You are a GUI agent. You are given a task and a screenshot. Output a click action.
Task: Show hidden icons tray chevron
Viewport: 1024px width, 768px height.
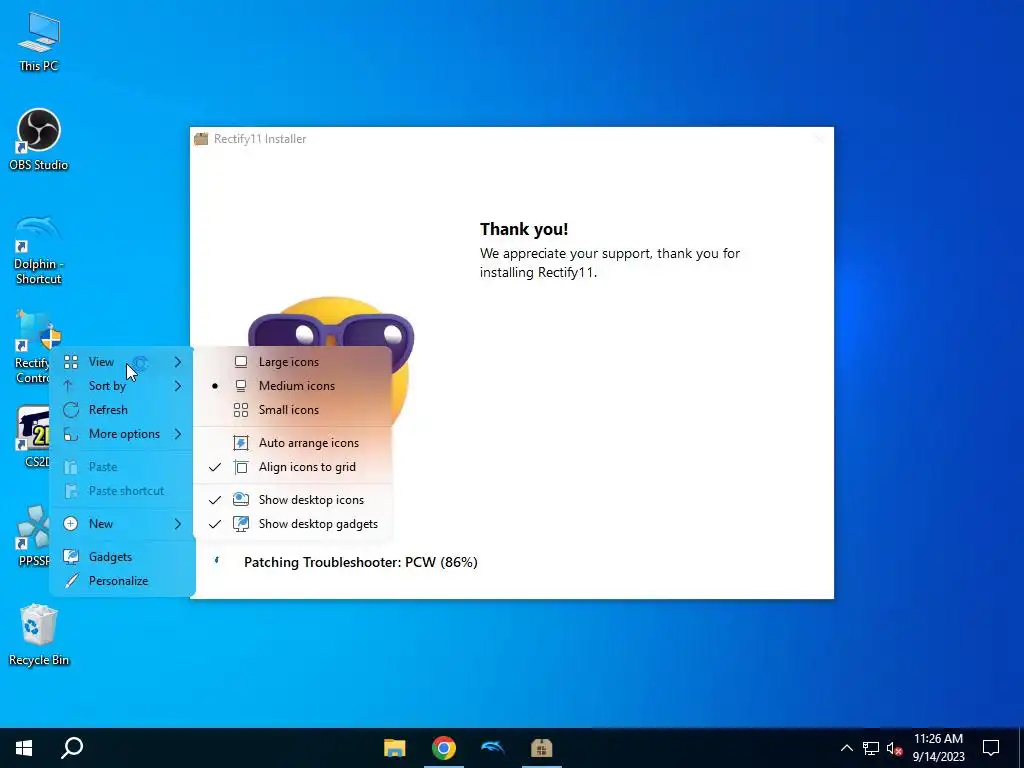point(846,748)
